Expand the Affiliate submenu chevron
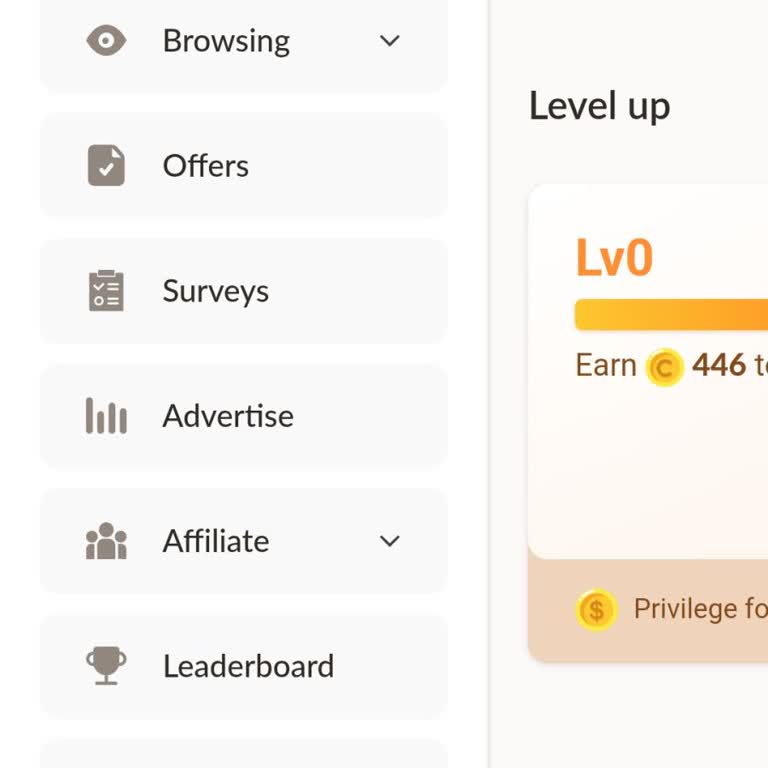Image resolution: width=768 pixels, height=768 pixels. [x=390, y=541]
